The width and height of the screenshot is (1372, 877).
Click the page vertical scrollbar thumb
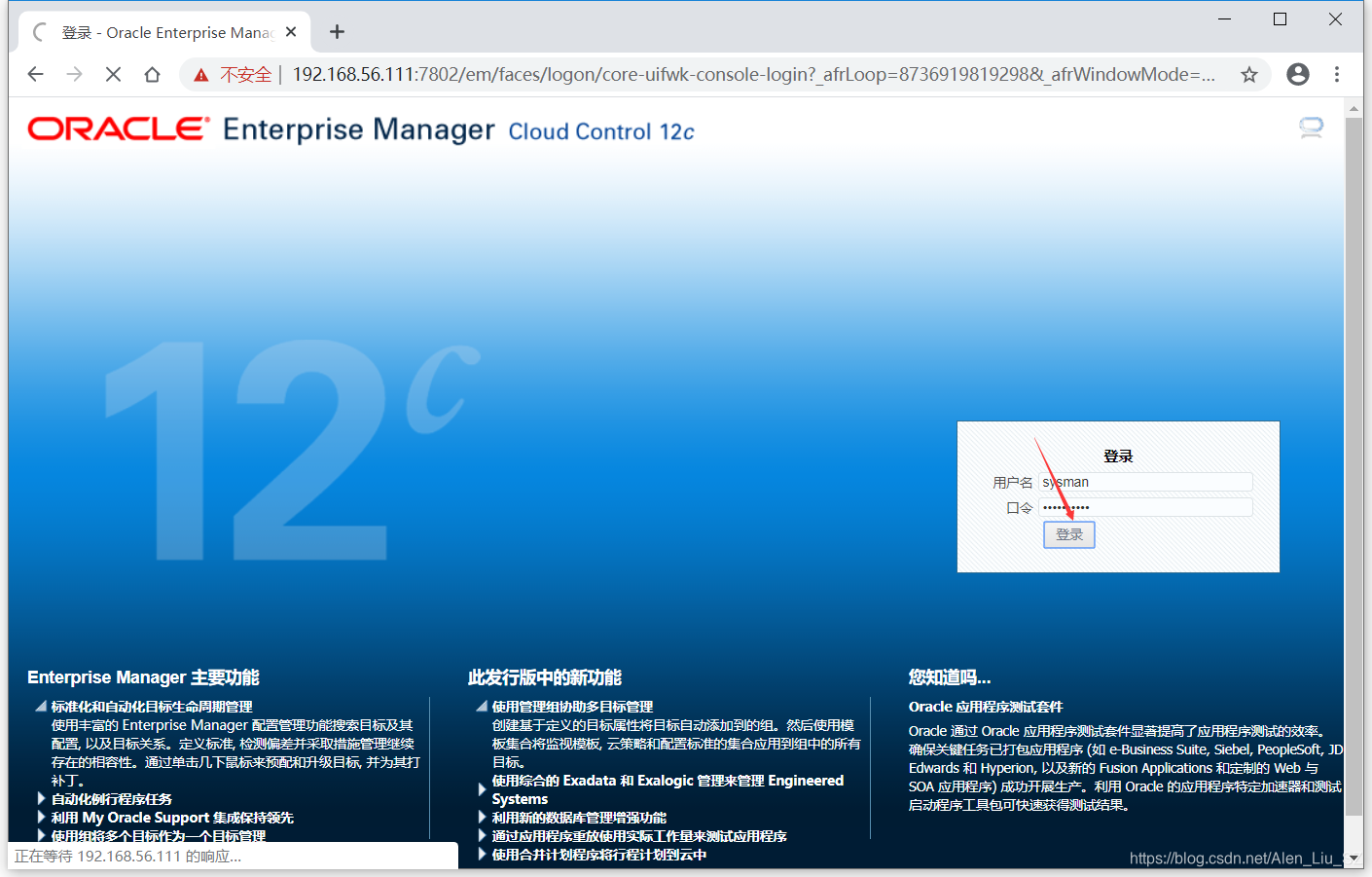pos(1354,467)
